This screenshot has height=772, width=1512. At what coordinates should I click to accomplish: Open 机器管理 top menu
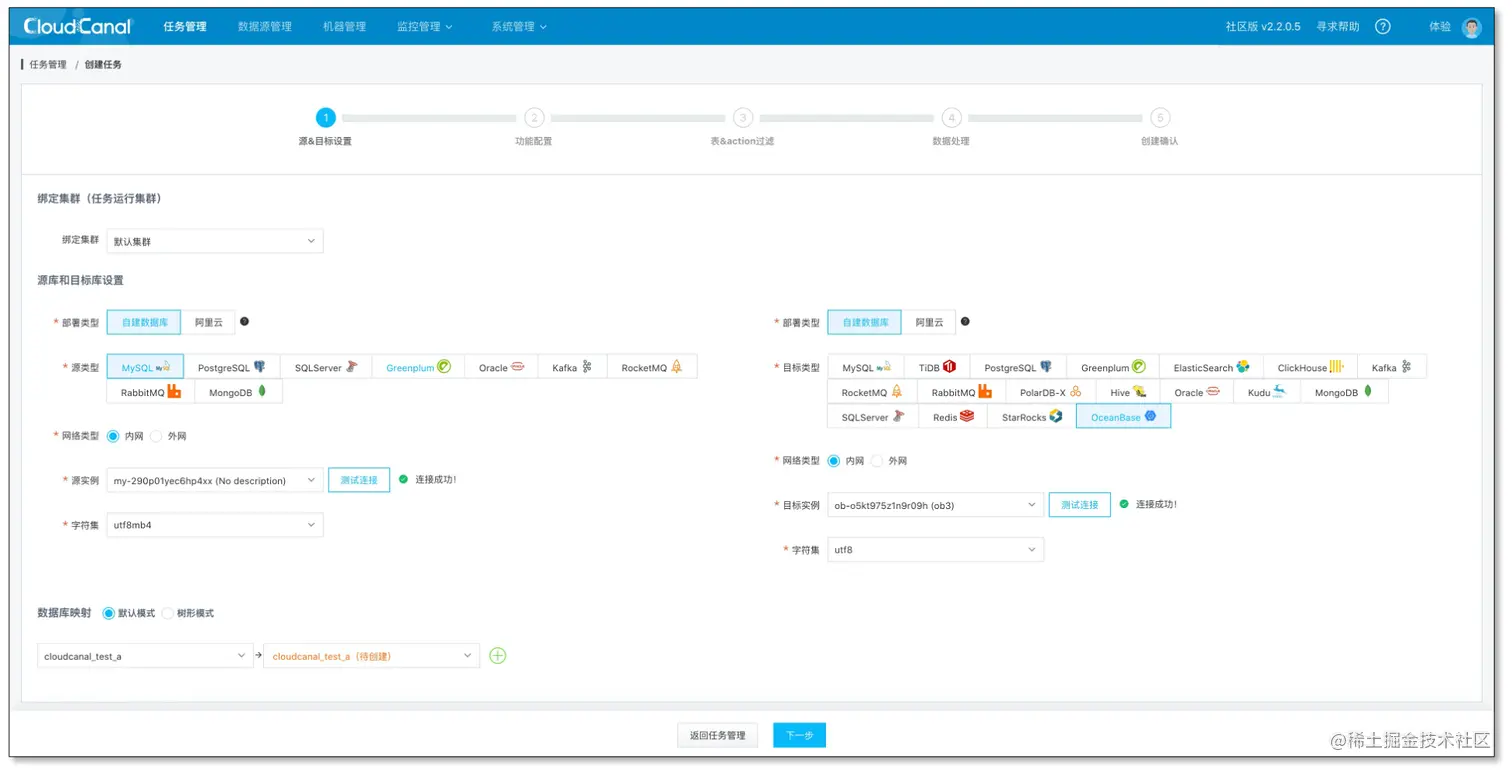tap(345, 27)
